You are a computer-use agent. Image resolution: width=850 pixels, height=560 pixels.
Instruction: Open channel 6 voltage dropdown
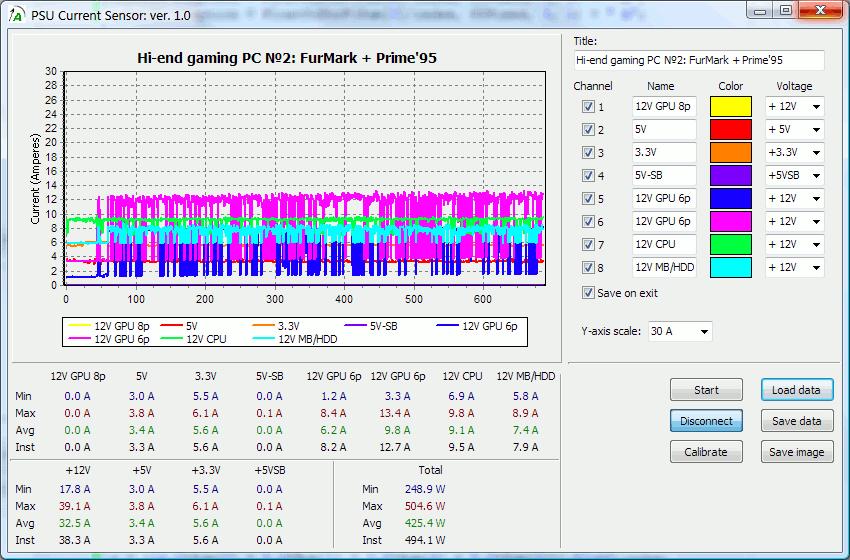point(794,222)
